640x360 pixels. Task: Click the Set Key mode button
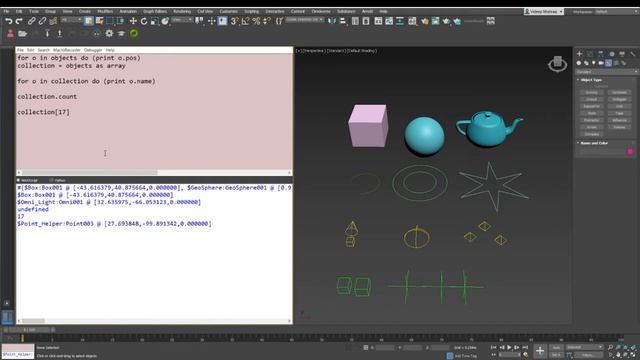pyautogui.click(x=556, y=355)
